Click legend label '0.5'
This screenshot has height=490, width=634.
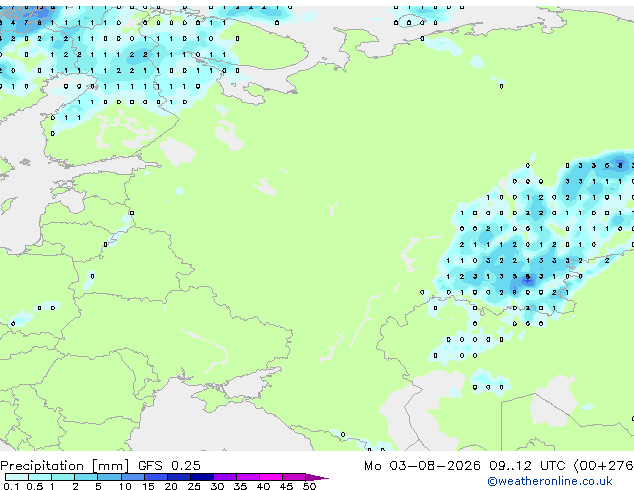[35, 486]
